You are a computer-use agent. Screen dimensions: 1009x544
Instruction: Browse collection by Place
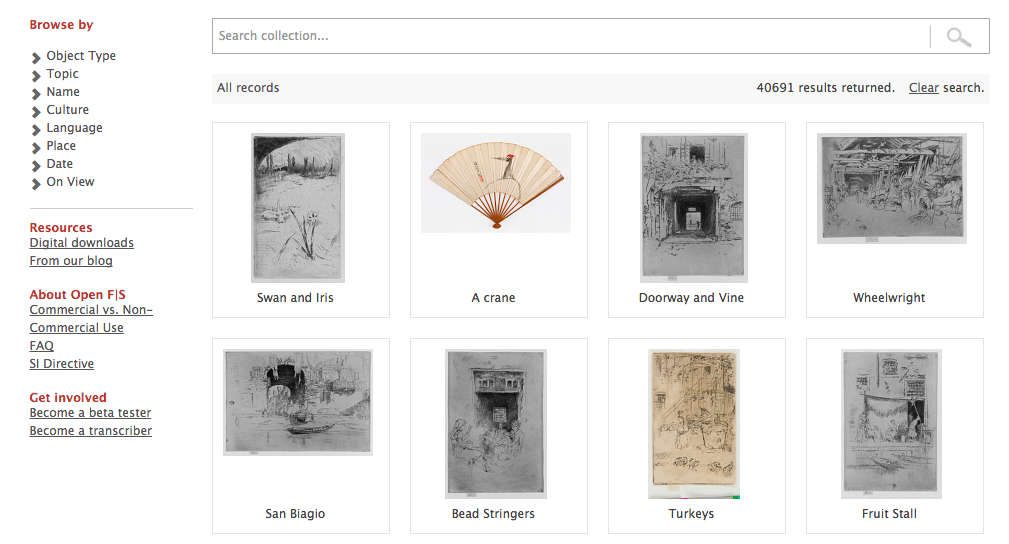pos(61,146)
